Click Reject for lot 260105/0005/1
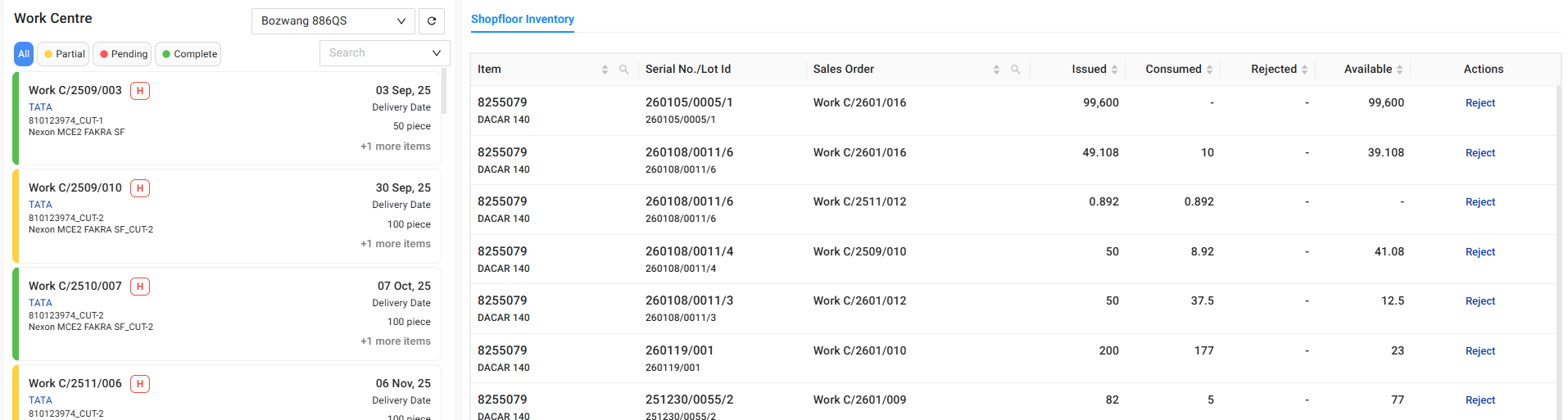The width and height of the screenshot is (1568, 420). pyautogui.click(x=1480, y=103)
